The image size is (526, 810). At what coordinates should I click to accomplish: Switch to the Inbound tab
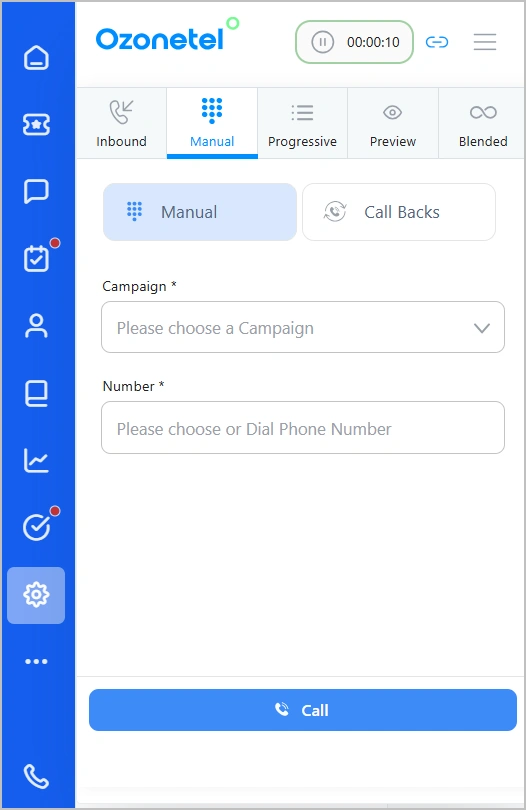click(x=121, y=123)
